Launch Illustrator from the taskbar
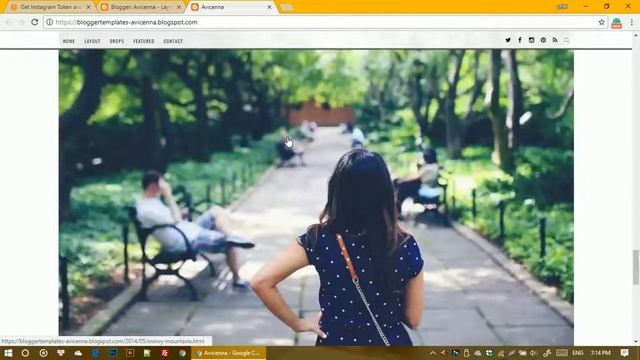 pyautogui.click(x=130, y=353)
